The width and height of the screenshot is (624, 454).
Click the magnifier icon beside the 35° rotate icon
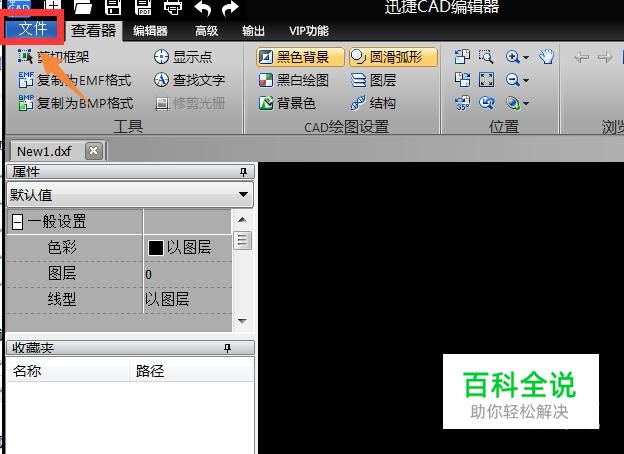(x=486, y=103)
